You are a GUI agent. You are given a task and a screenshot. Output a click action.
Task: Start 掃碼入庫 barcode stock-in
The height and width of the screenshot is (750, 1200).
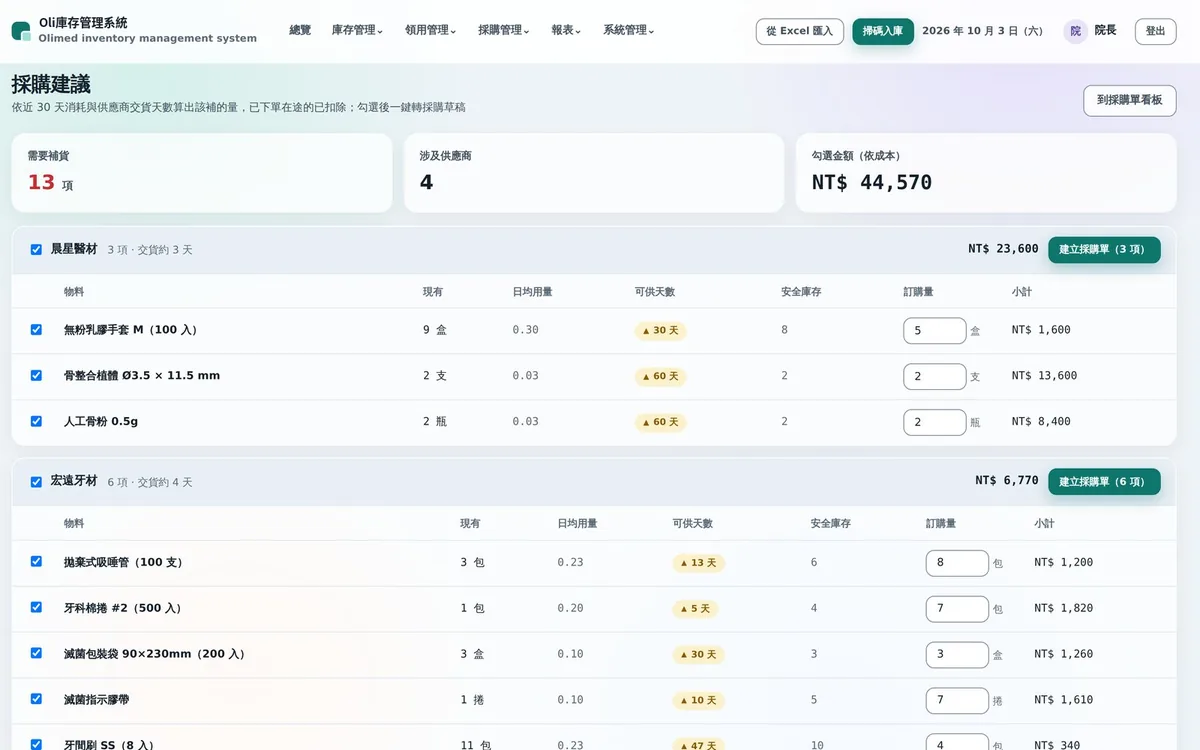(883, 31)
